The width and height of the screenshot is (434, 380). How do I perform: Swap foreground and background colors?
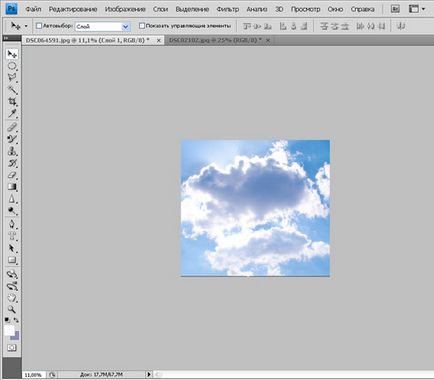[x=16, y=320]
